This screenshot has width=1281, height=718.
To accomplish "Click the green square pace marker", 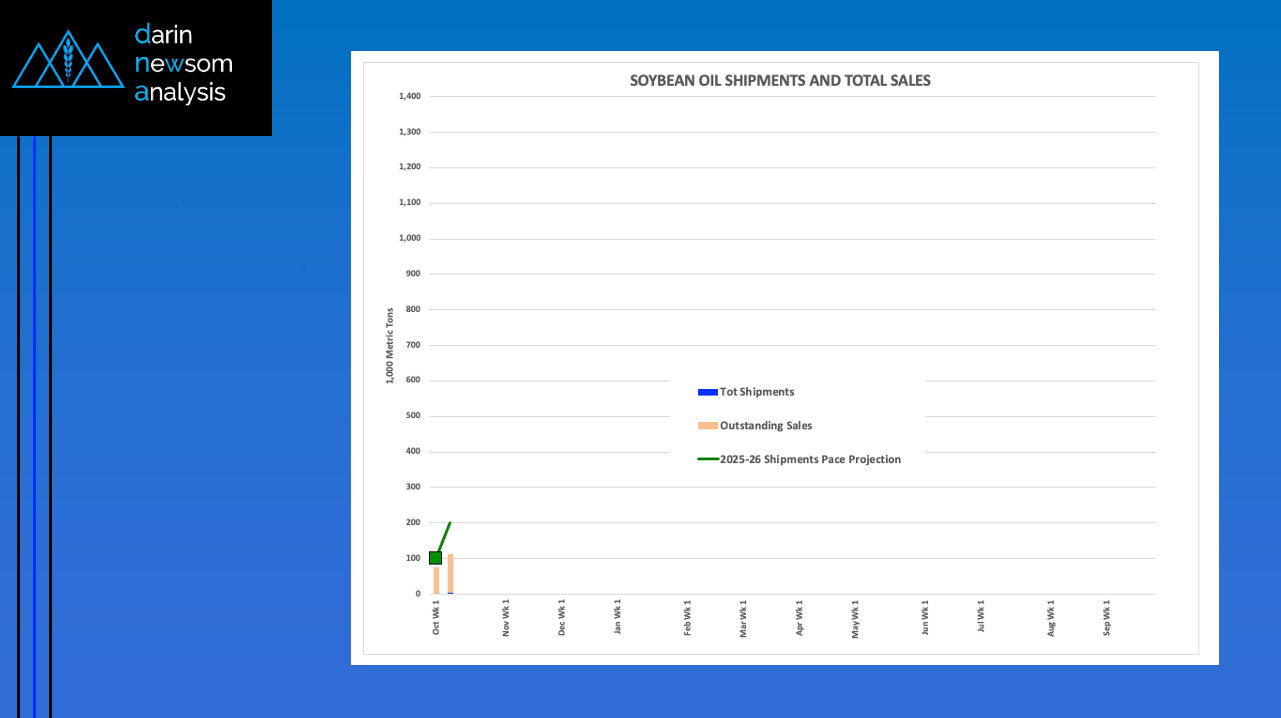I will 435,558.
